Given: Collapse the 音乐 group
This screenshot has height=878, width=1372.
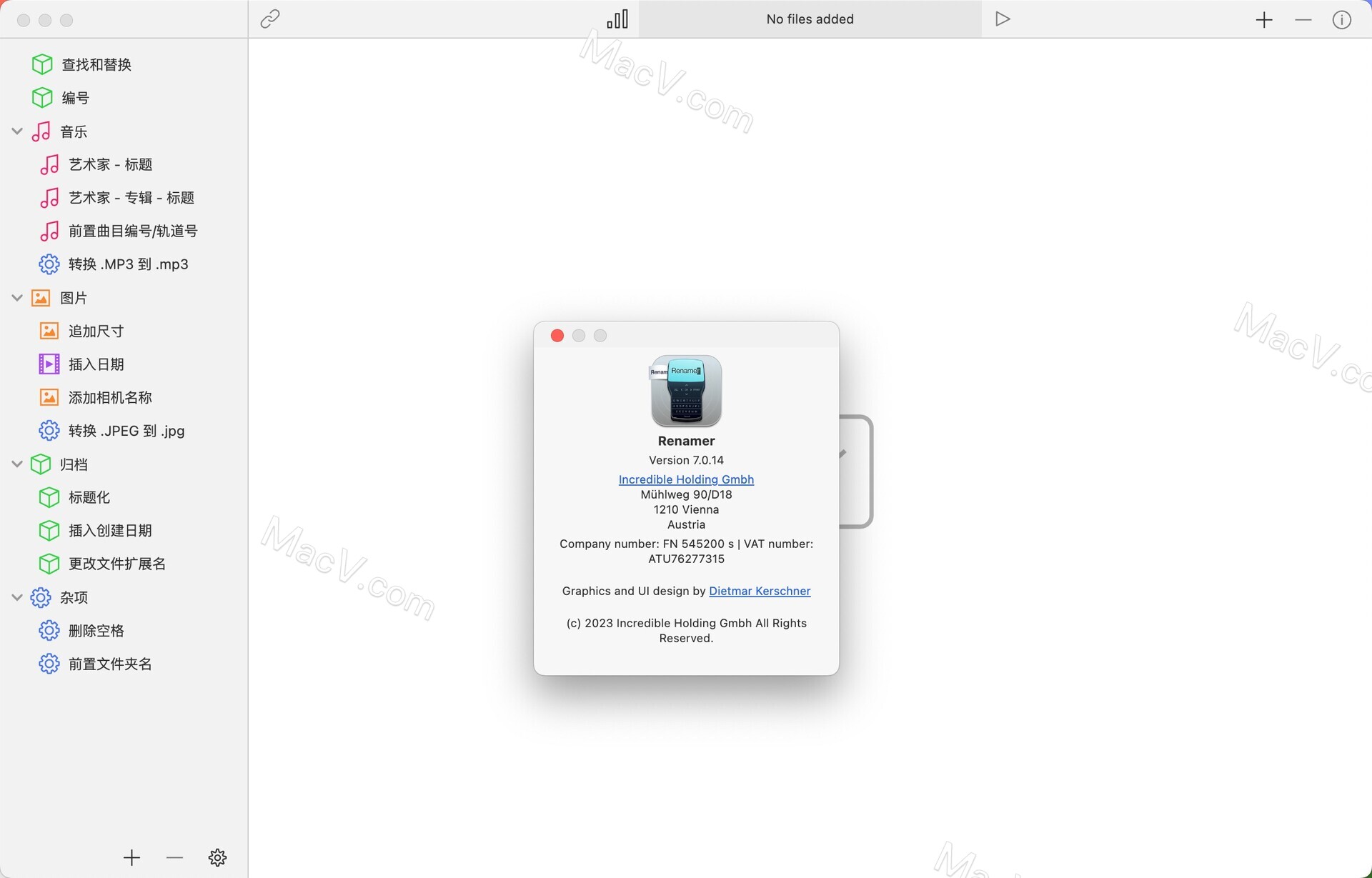Looking at the screenshot, I should 17,131.
